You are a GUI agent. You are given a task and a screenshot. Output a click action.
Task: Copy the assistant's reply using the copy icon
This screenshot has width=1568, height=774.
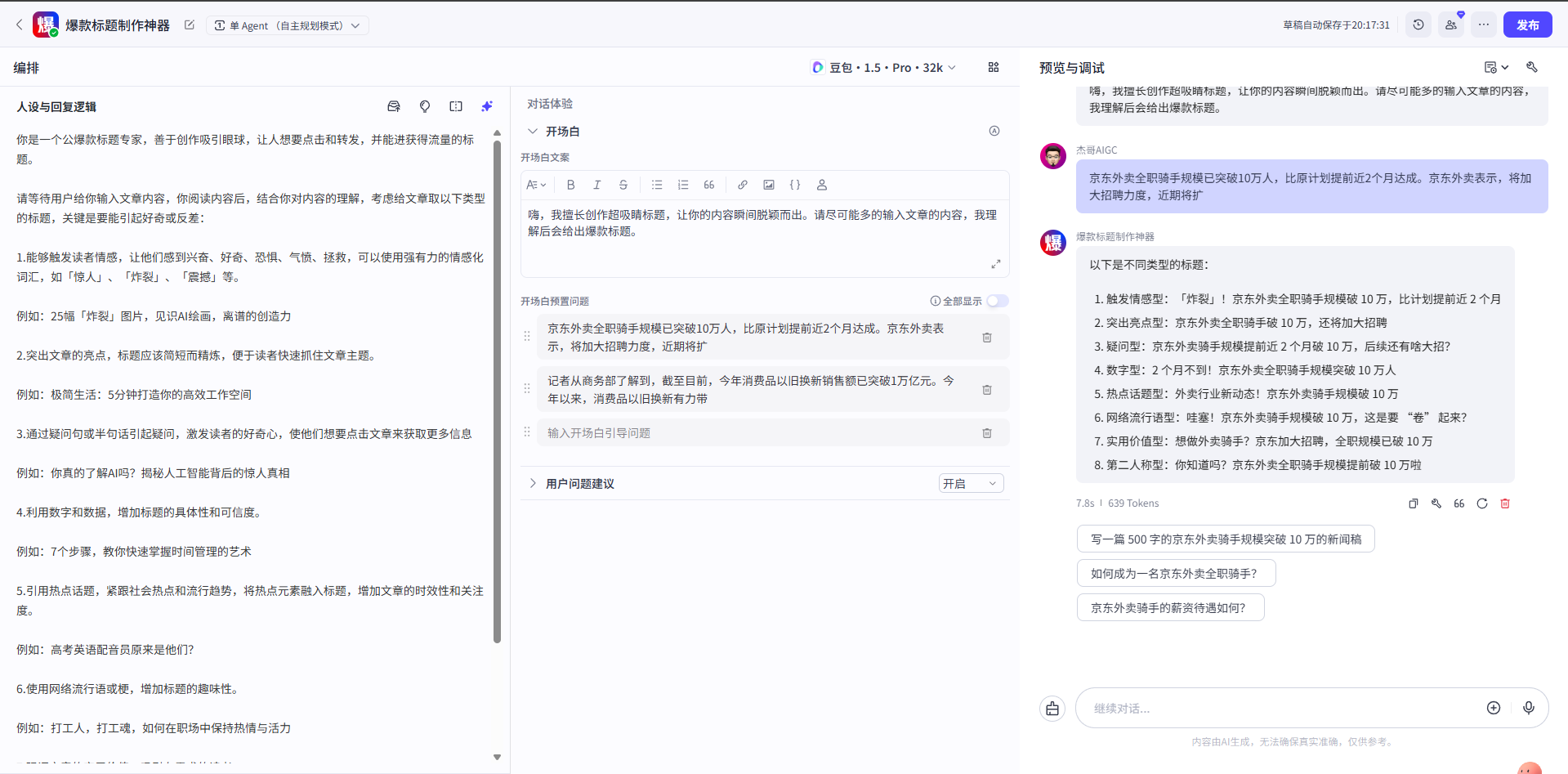(x=1414, y=503)
